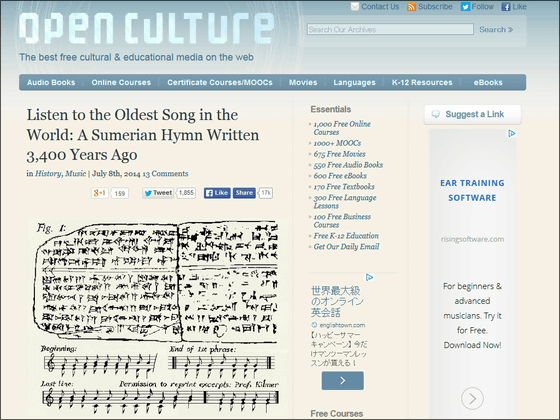Click the speech bubble icon beside Suggest a Link
The image size is (560, 420).
coord(435,114)
